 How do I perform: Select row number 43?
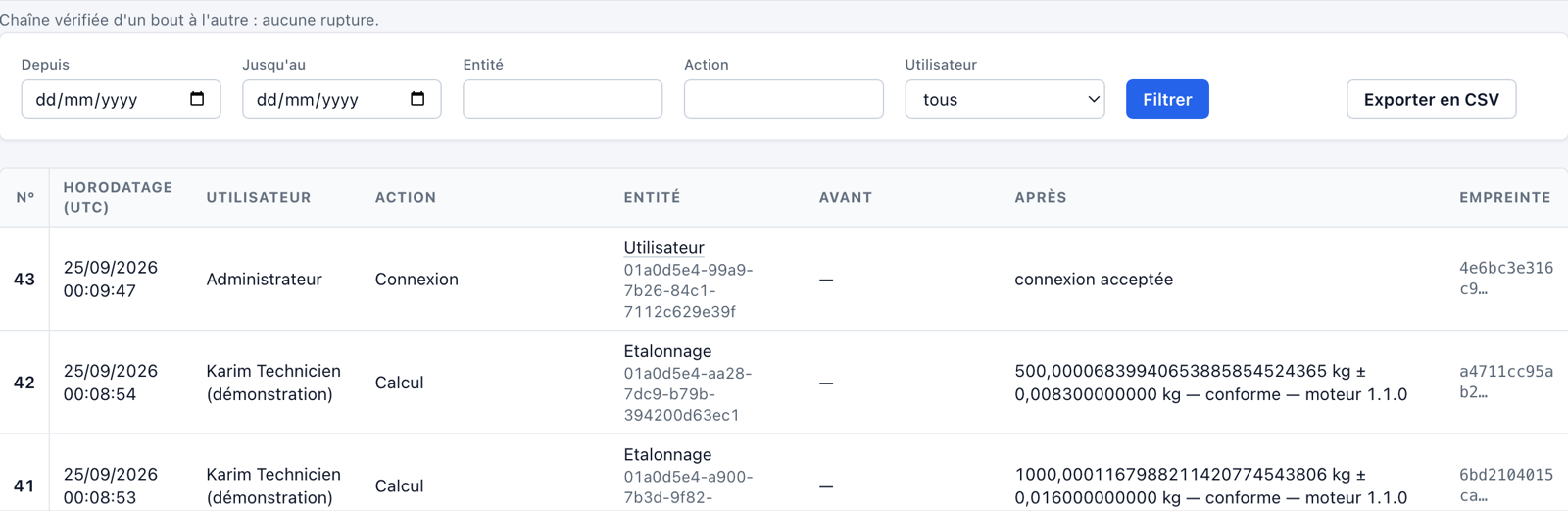pyautogui.click(x=24, y=280)
